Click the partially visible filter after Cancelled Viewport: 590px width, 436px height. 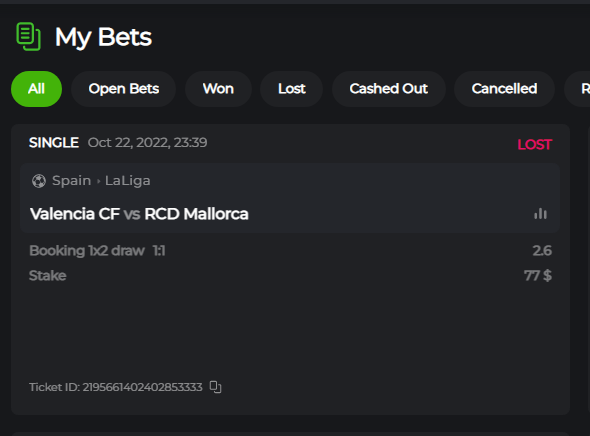pos(579,89)
